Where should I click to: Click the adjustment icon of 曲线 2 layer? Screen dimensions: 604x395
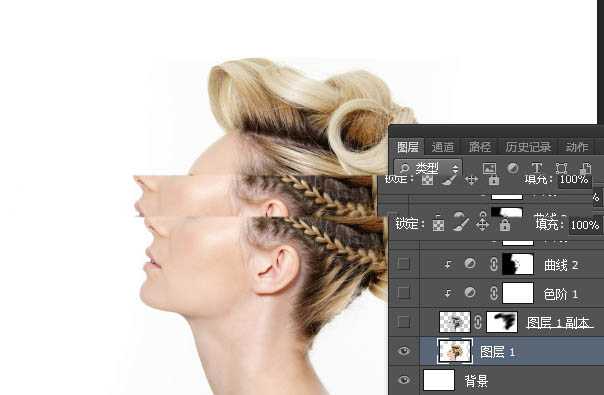click(x=470, y=264)
